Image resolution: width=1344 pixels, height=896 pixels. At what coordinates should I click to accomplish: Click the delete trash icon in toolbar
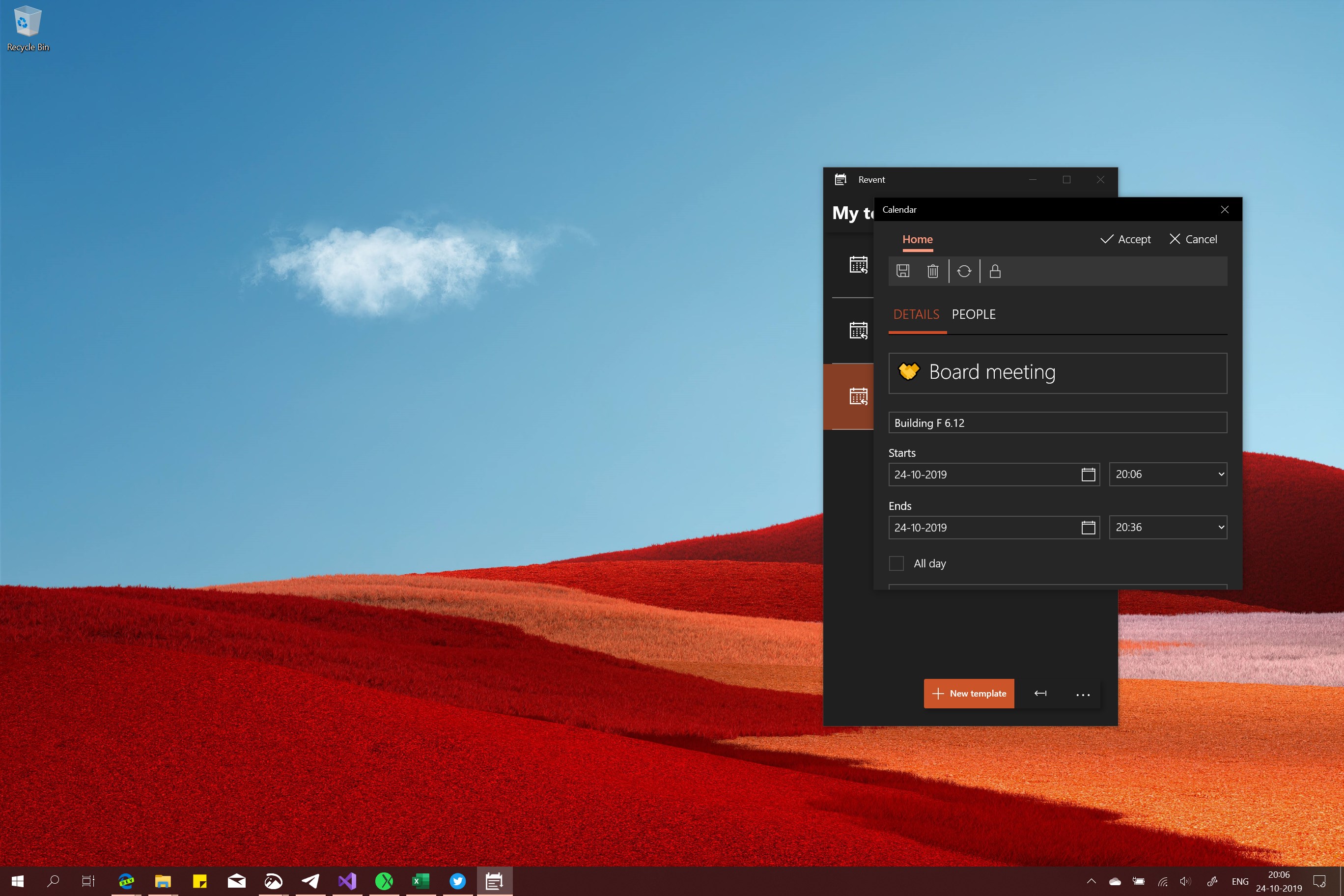[x=932, y=271]
